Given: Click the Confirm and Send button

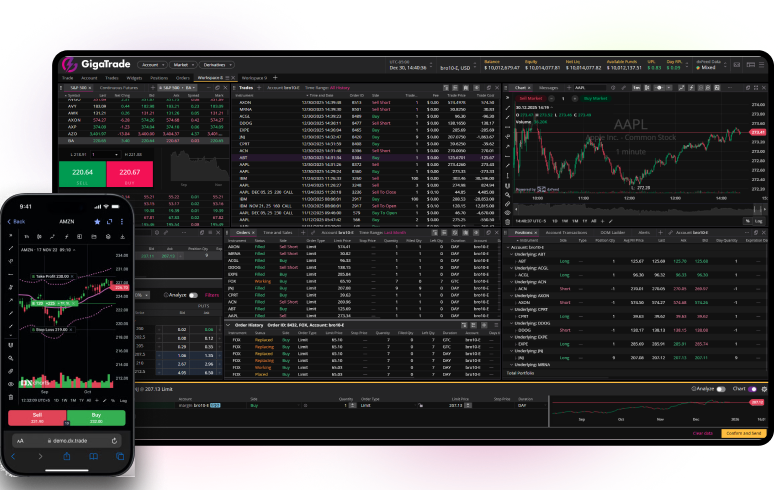Looking at the screenshot, I should tap(744, 433).
